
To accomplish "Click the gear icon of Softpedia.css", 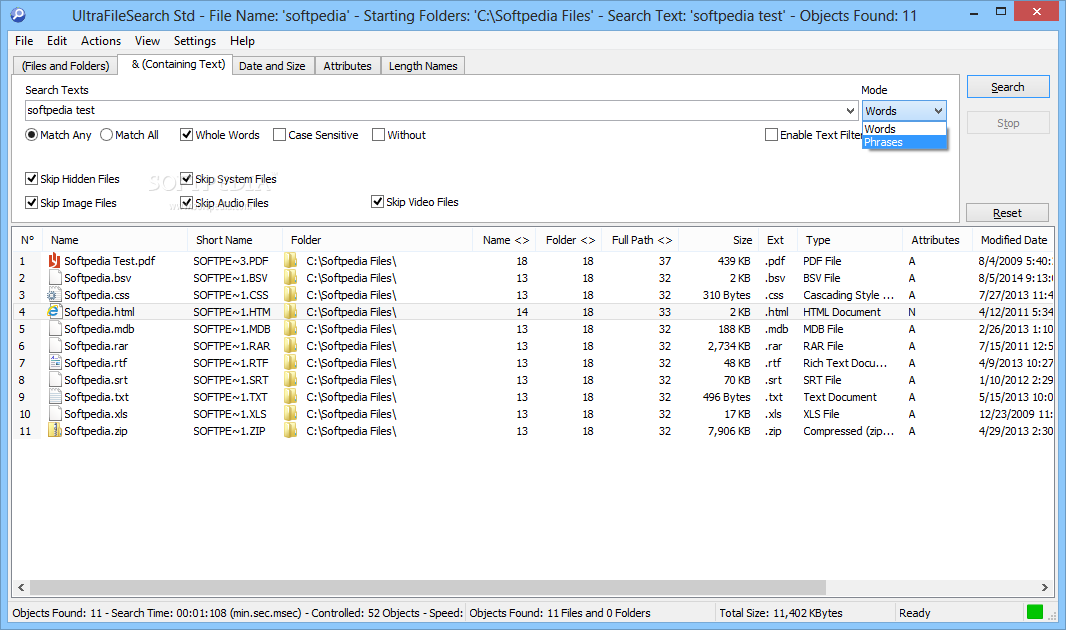I will (x=53, y=295).
